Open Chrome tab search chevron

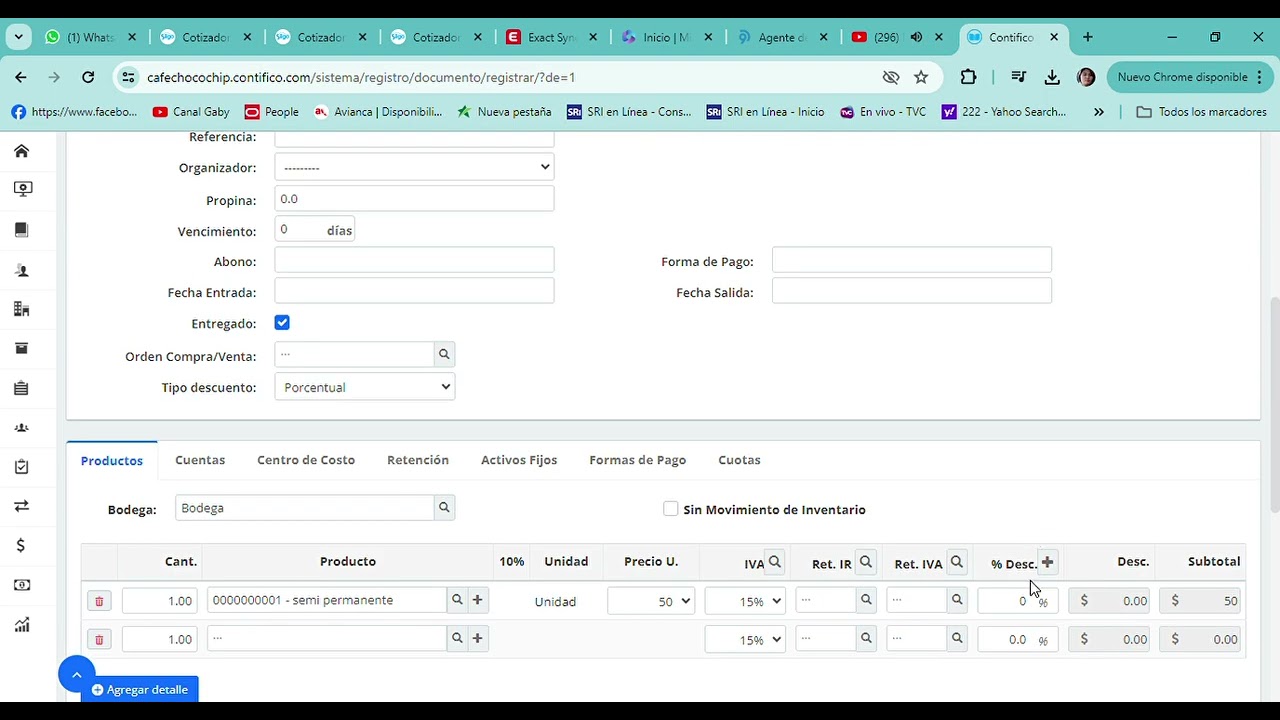pyautogui.click(x=18, y=37)
